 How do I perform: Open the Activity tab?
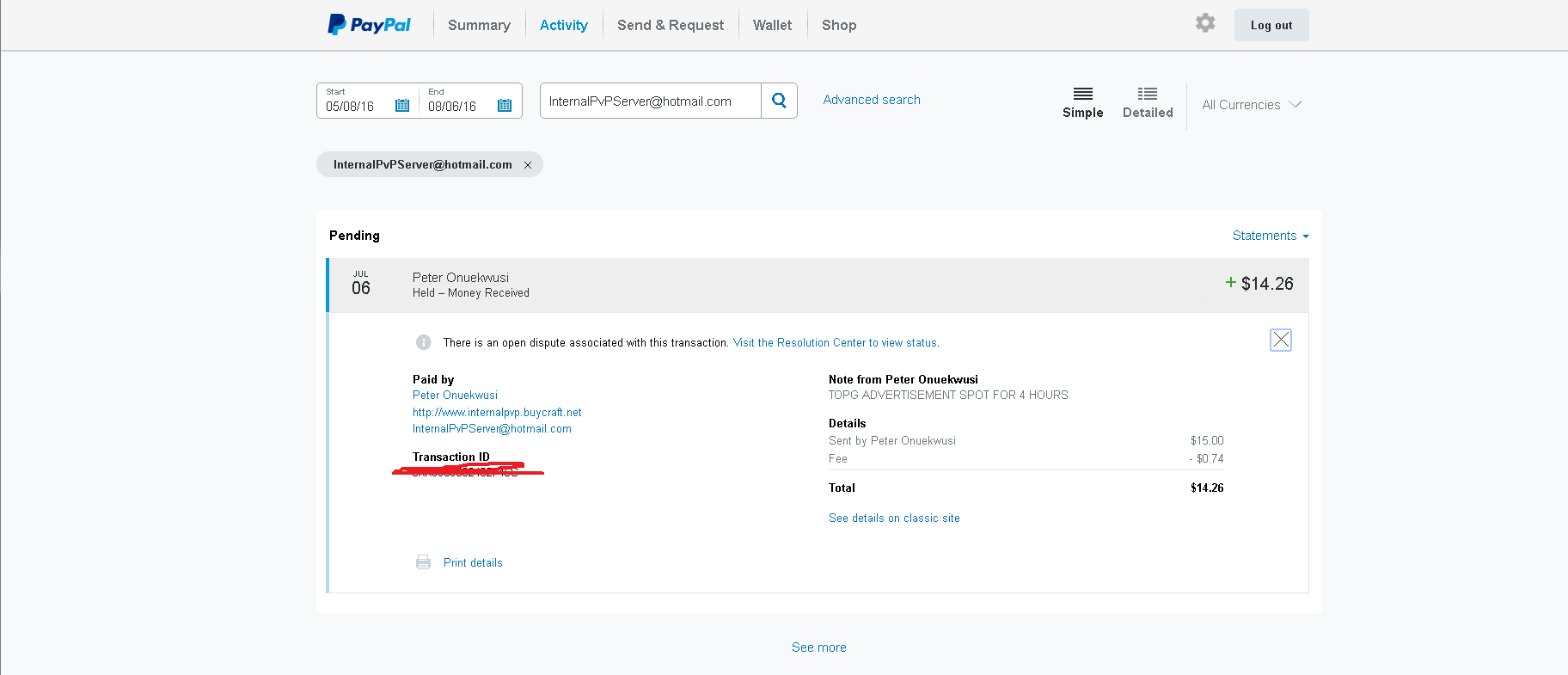[x=564, y=26]
